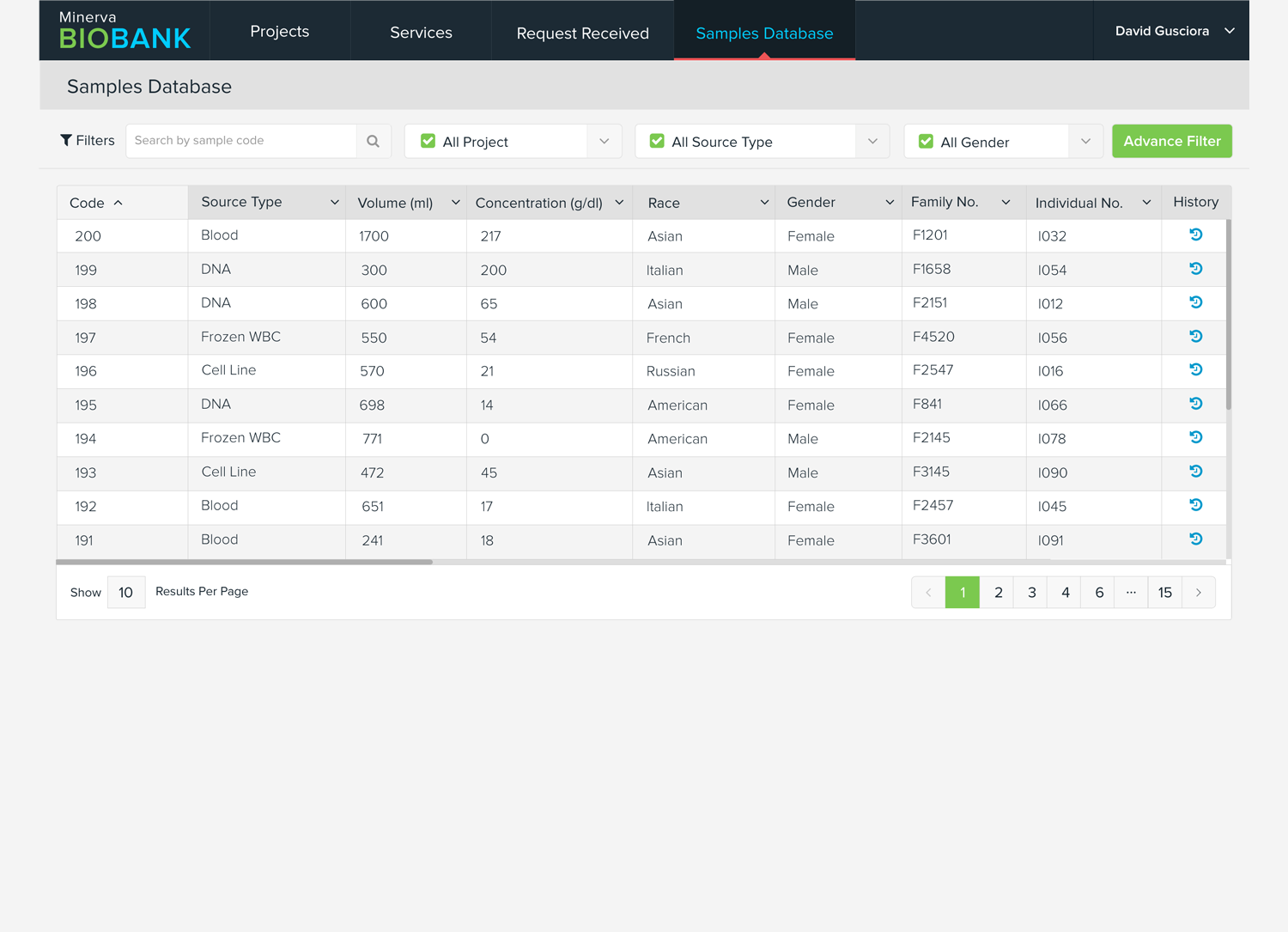View history of sample 199

point(1195,269)
